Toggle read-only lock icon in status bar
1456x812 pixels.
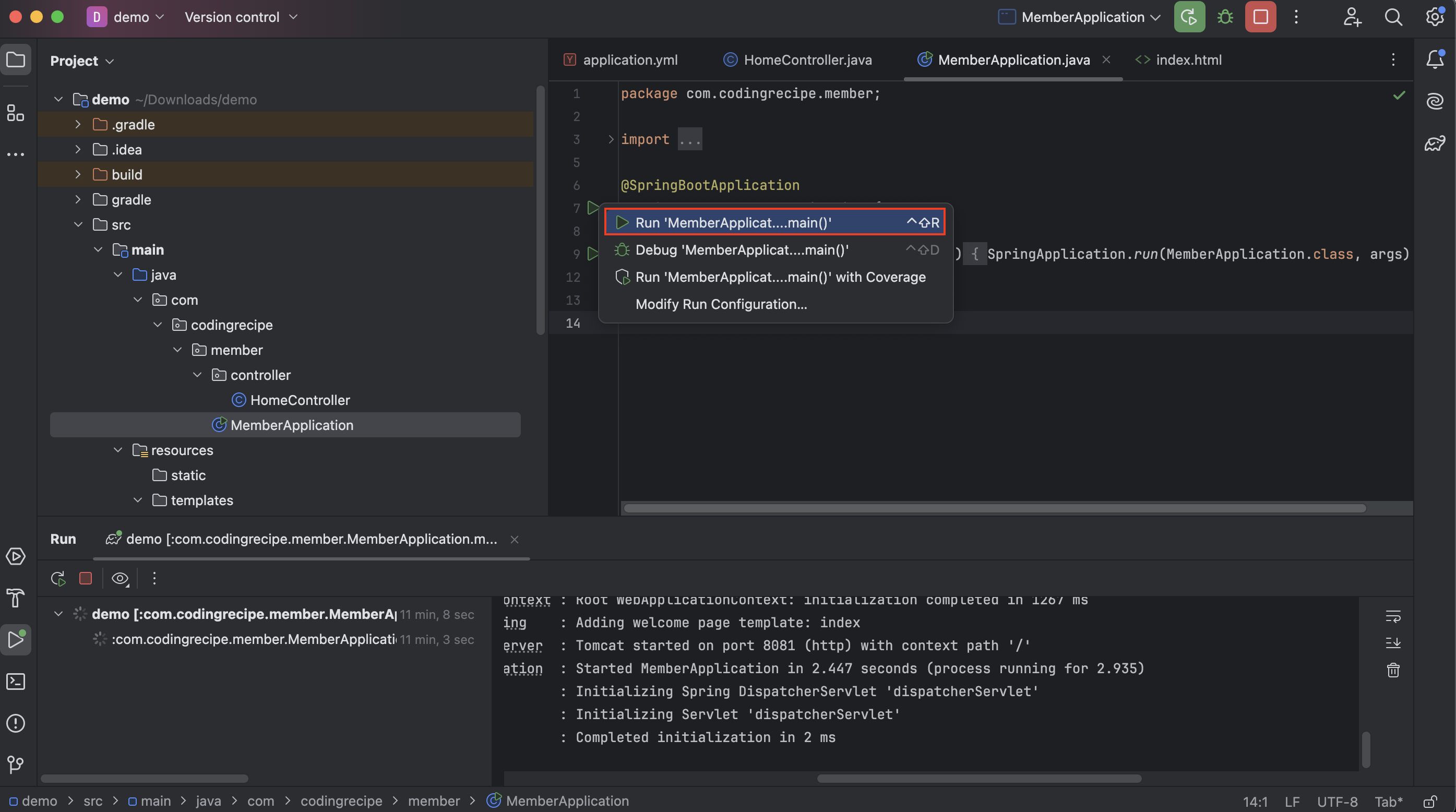coord(1430,801)
